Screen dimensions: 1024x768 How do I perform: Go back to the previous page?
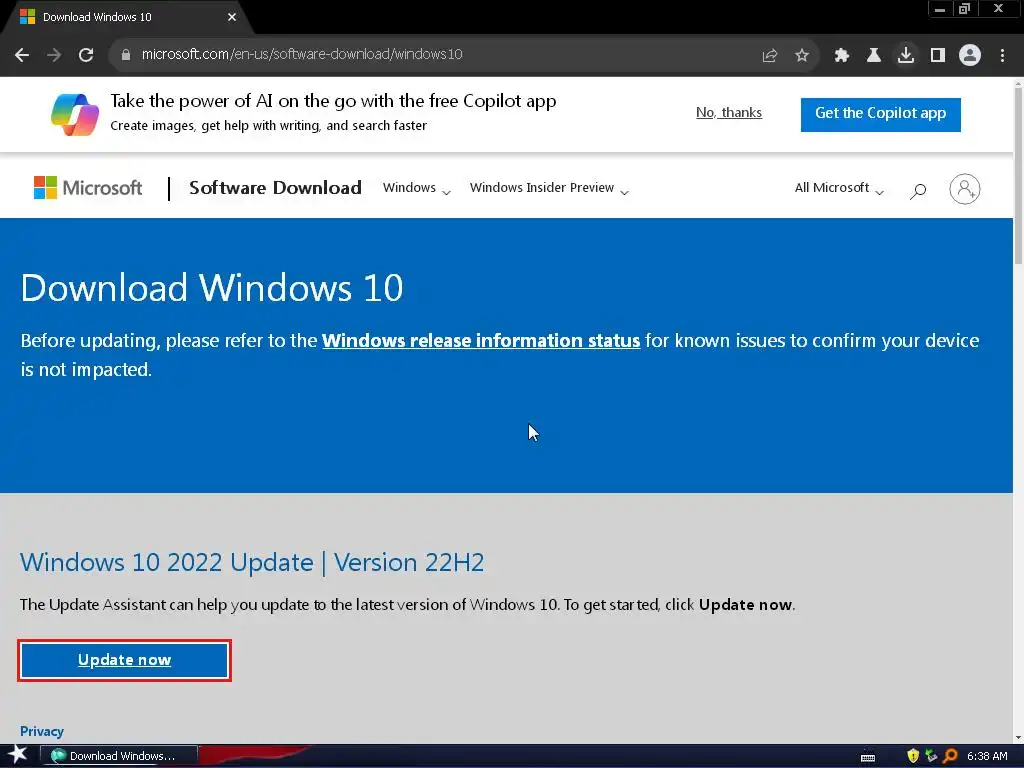[22, 55]
